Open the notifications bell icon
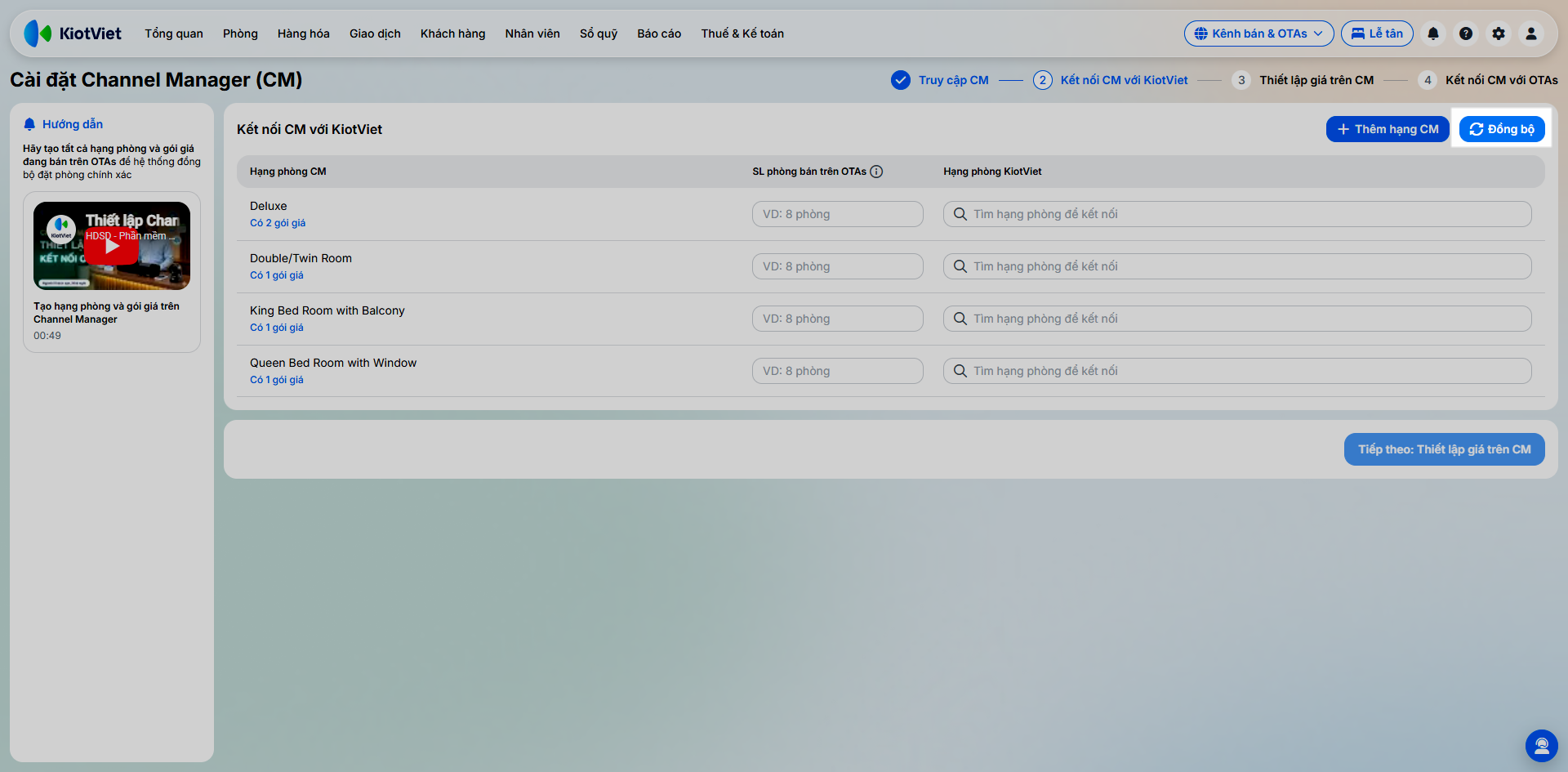 [1433, 33]
